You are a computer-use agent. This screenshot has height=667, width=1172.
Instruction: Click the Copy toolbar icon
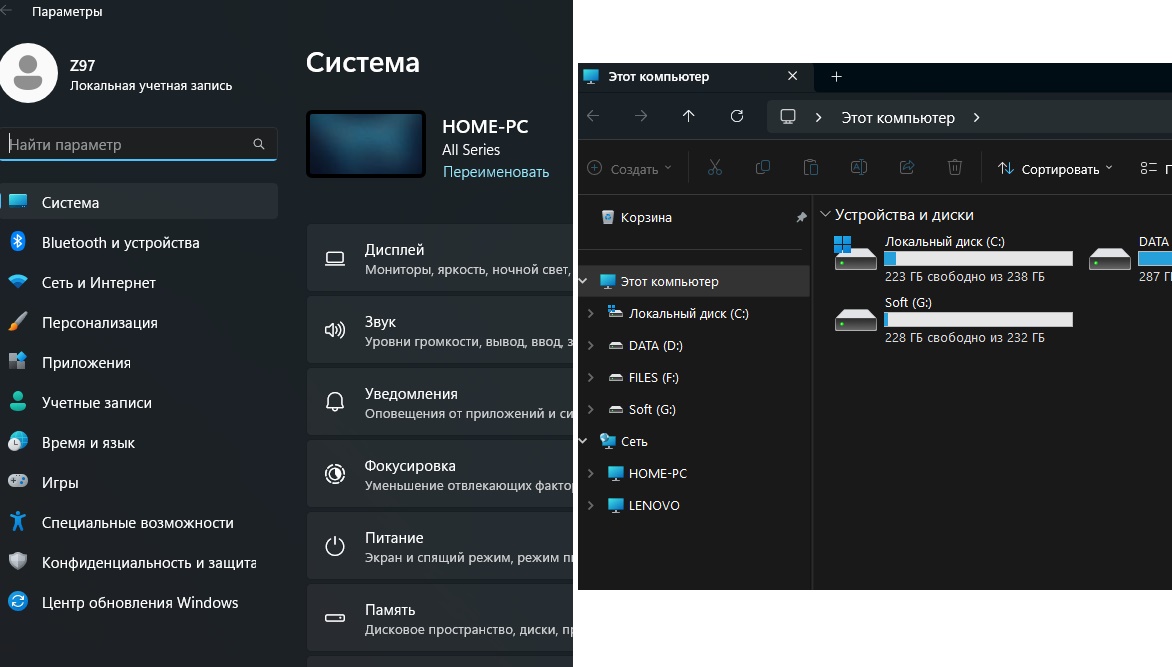(x=763, y=168)
